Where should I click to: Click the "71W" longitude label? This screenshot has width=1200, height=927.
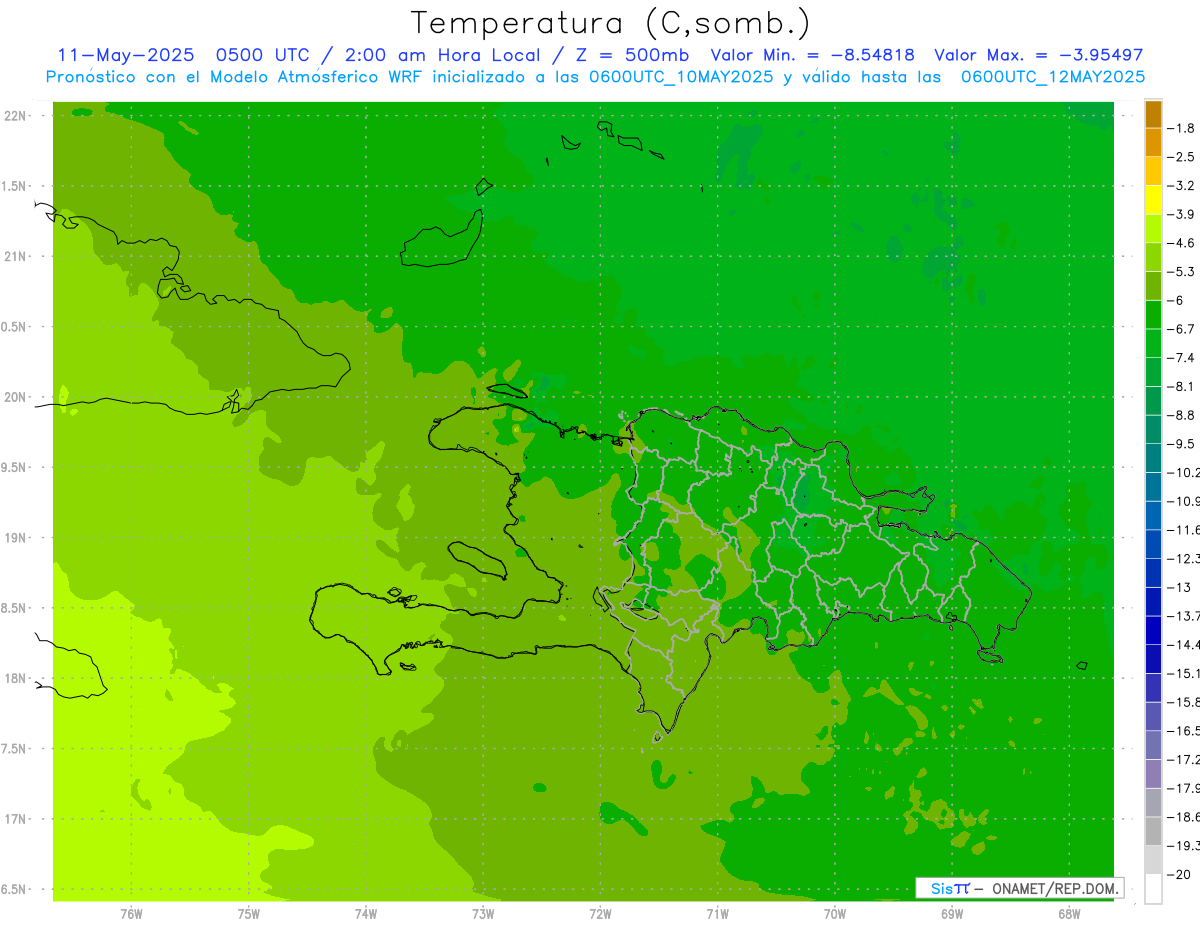pyautogui.click(x=717, y=913)
